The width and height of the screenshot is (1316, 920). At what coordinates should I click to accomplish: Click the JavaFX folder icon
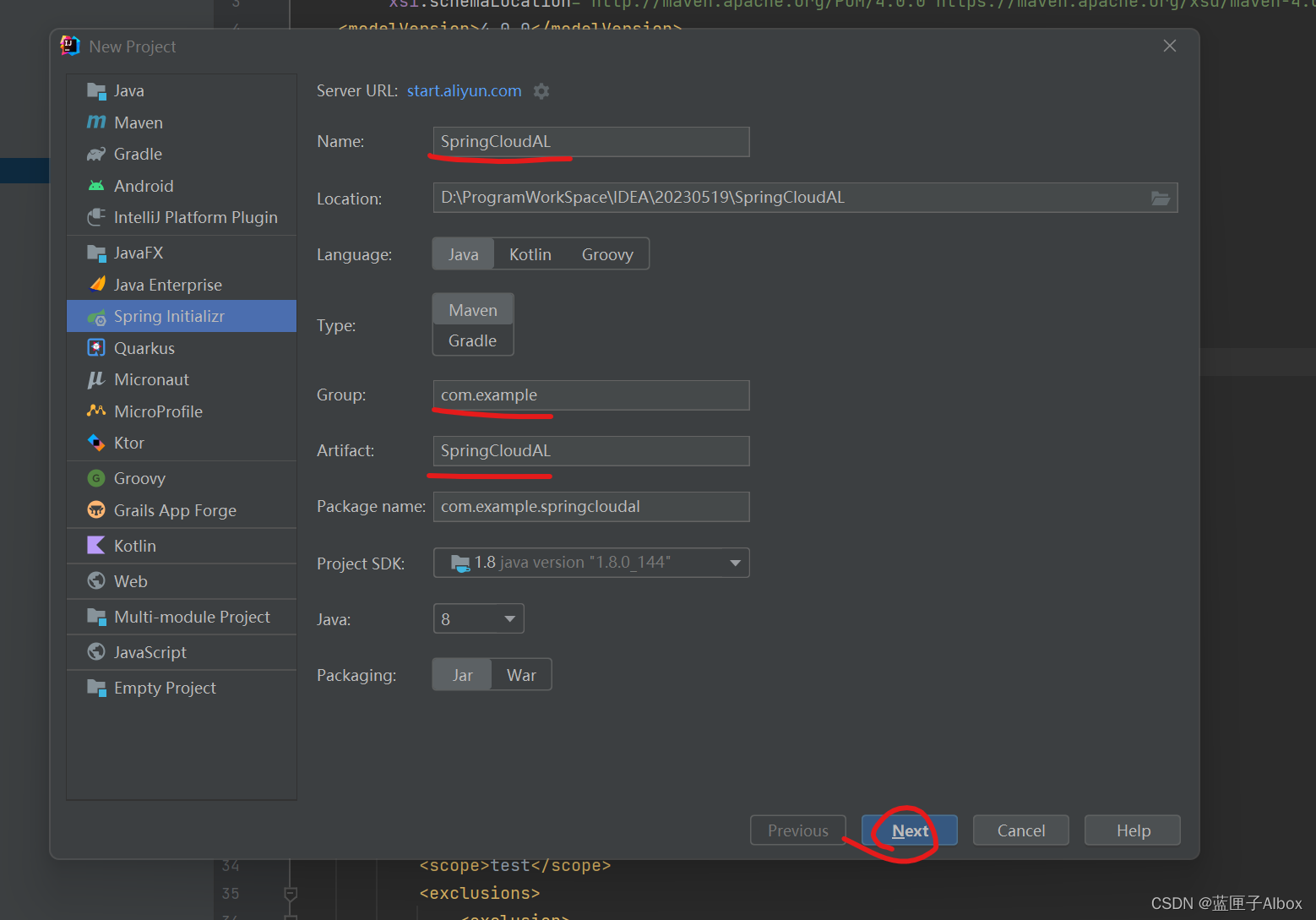96,253
